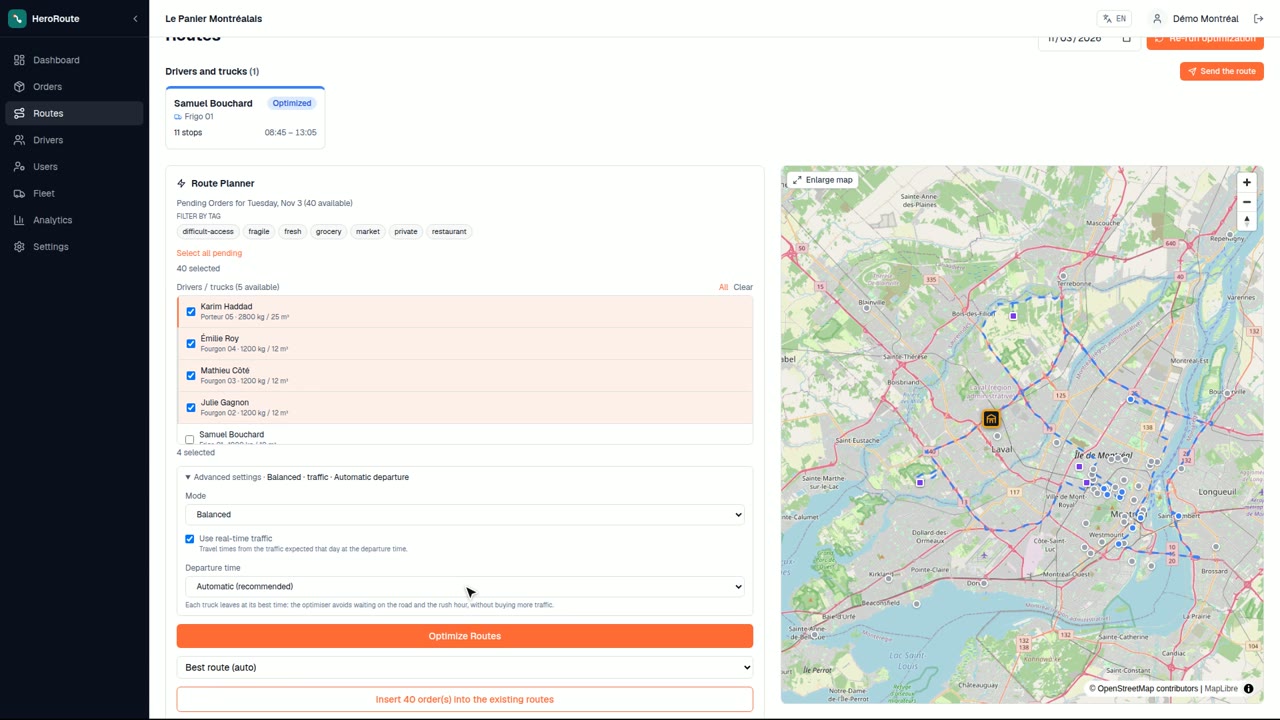The image size is (1280, 720).
Task: Click the Dashboard icon in the sidebar
Action: (x=19, y=60)
